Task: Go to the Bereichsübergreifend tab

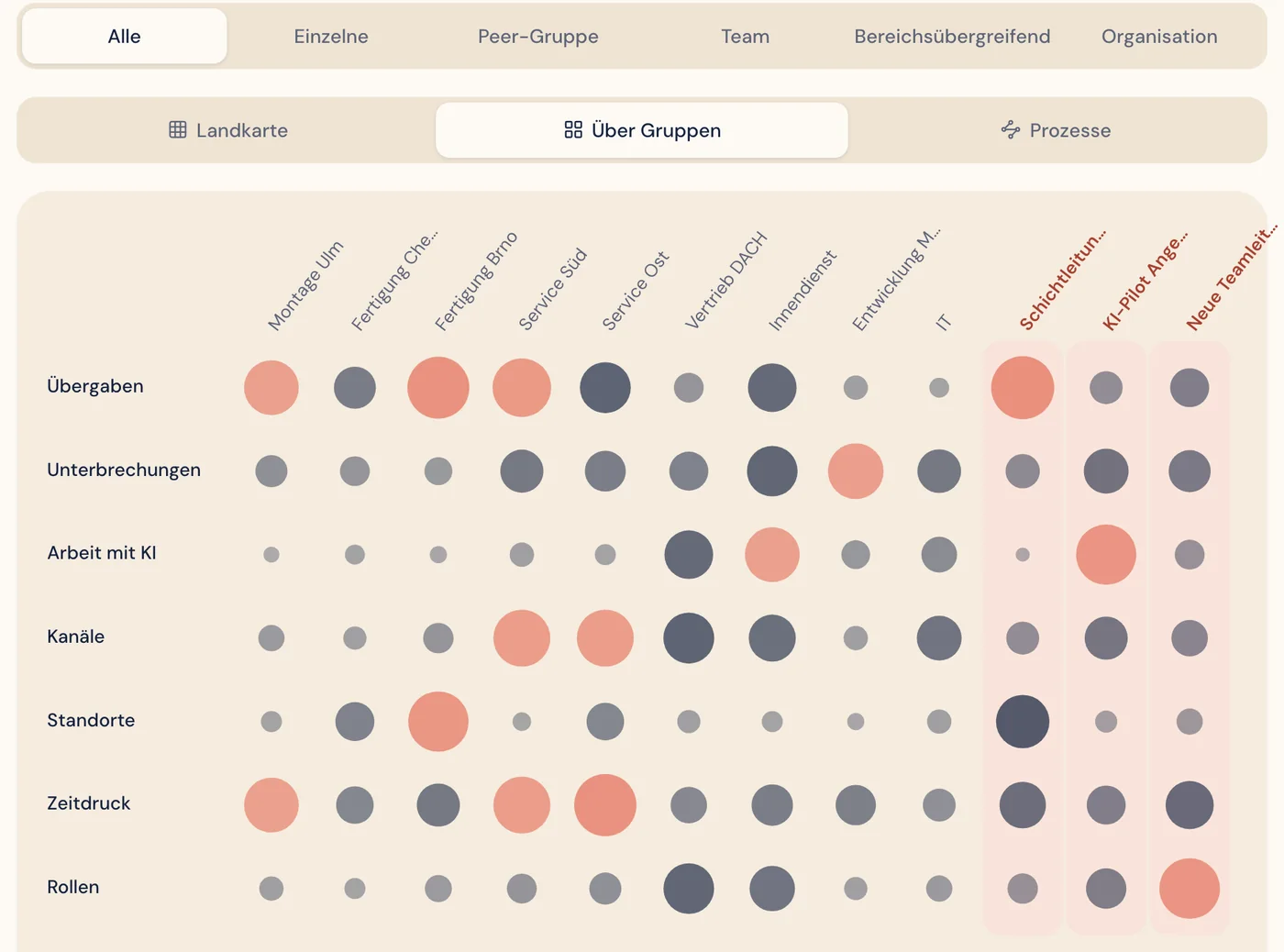Action: click(x=952, y=37)
